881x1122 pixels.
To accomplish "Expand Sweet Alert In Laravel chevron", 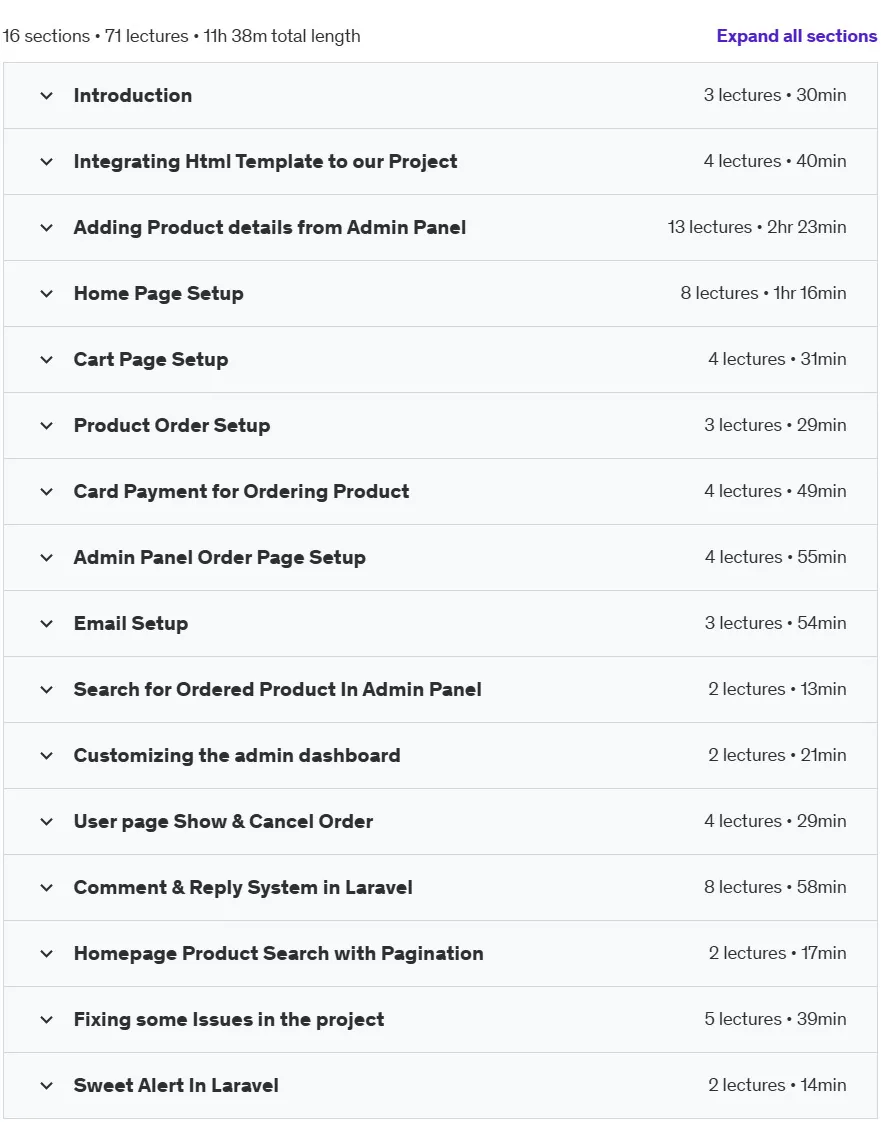I will pyautogui.click(x=47, y=1086).
